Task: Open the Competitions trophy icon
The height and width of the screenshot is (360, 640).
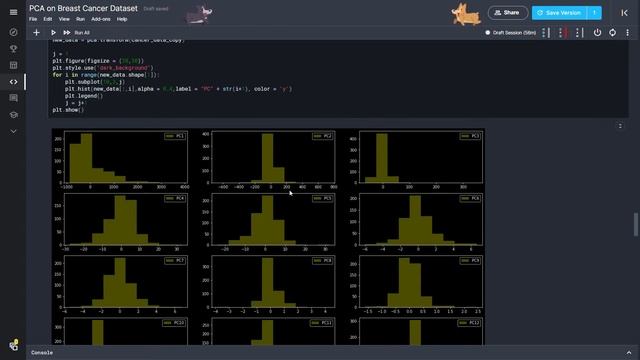Action: pos(13,49)
